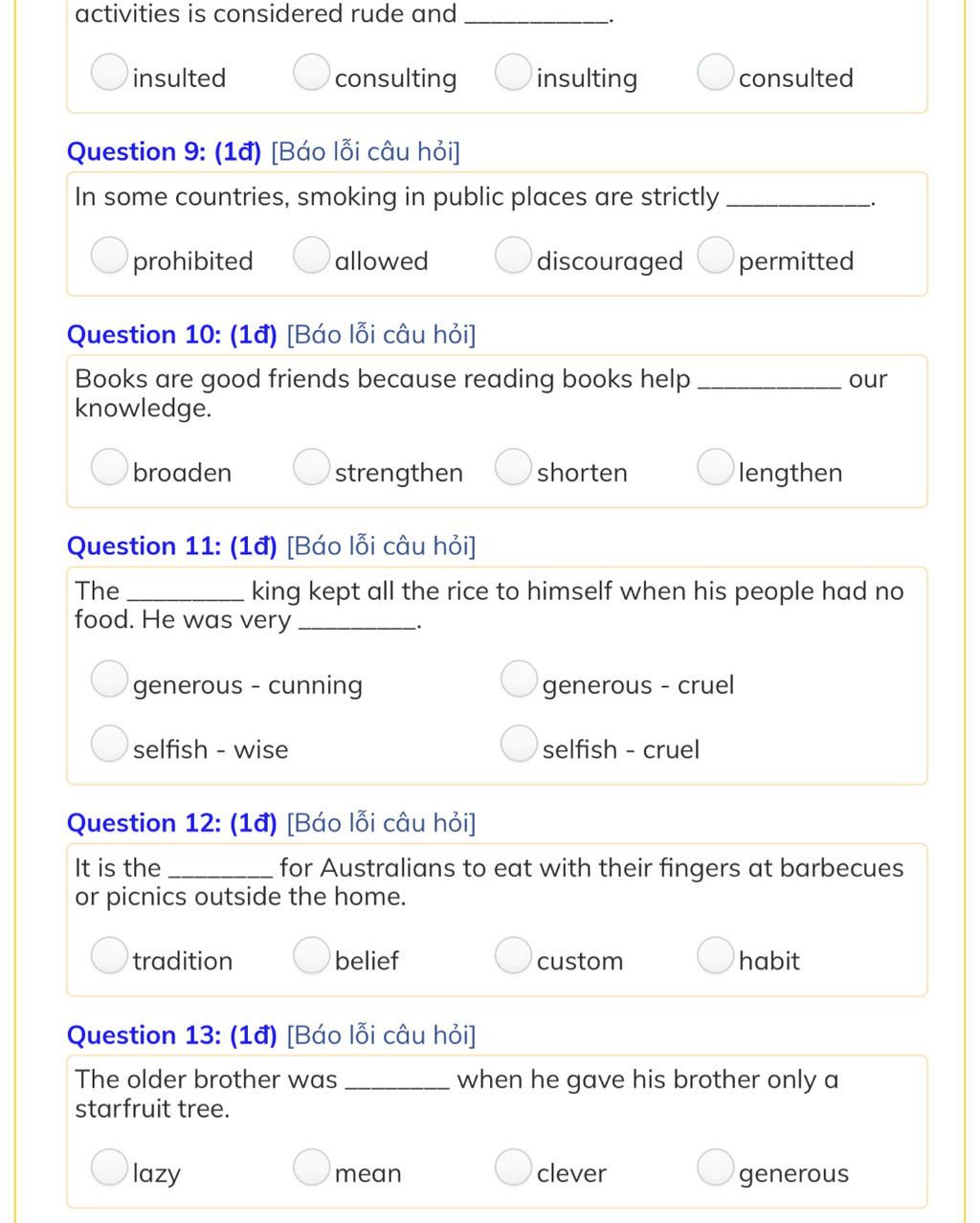Choose 'tradition' radio option

(109, 955)
